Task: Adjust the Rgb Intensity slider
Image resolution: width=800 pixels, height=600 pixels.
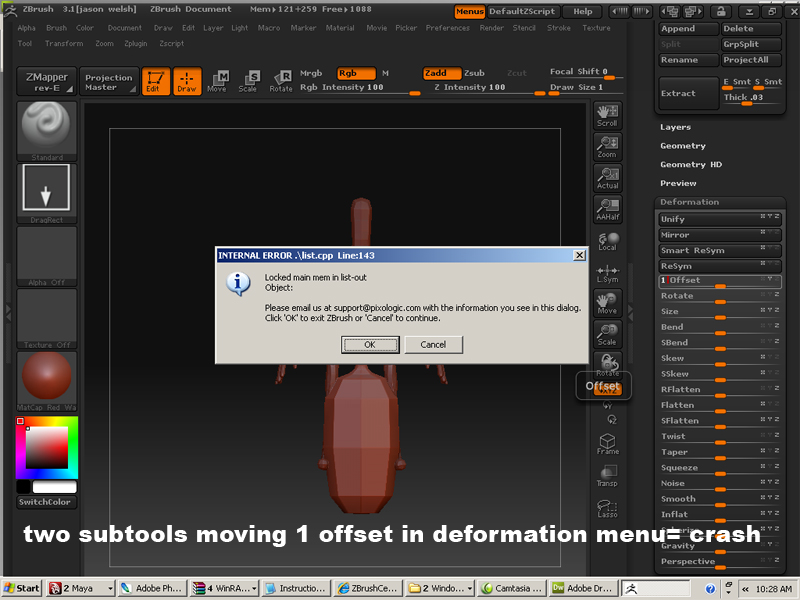Action: click(x=359, y=88)
